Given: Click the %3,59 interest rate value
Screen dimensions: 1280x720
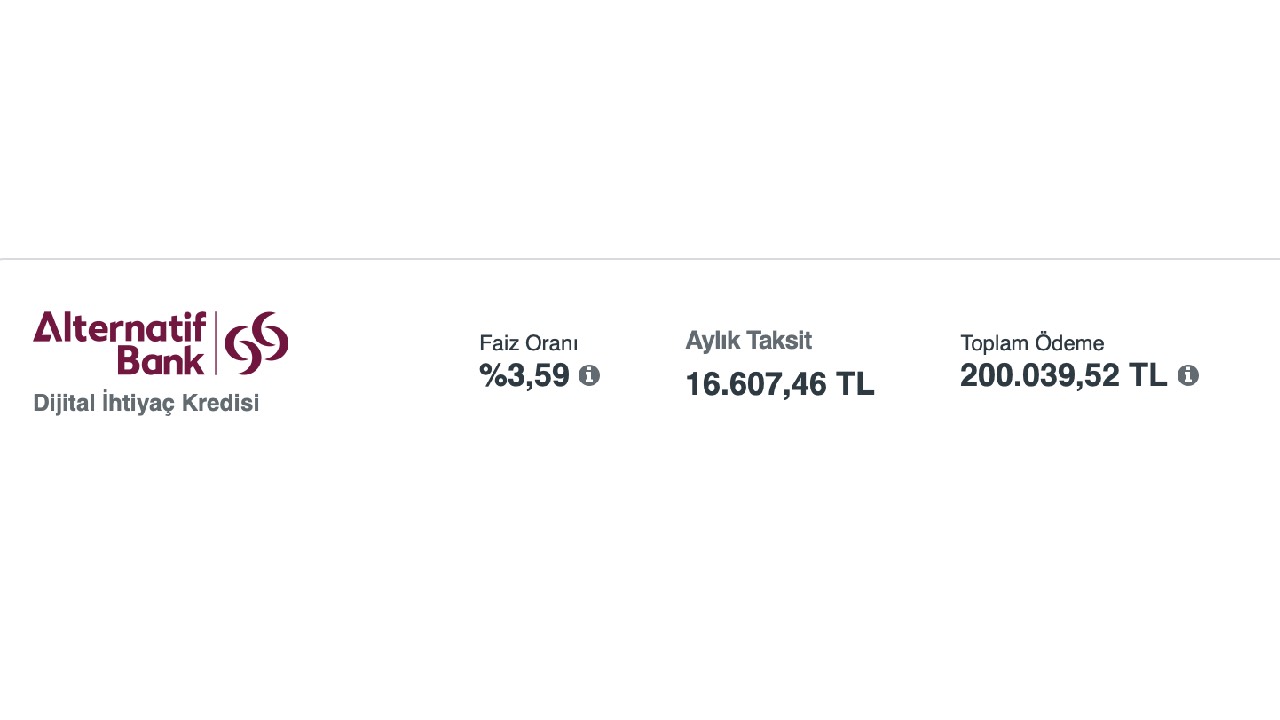Looking at the screenshot, I should (x=525, y=376).
